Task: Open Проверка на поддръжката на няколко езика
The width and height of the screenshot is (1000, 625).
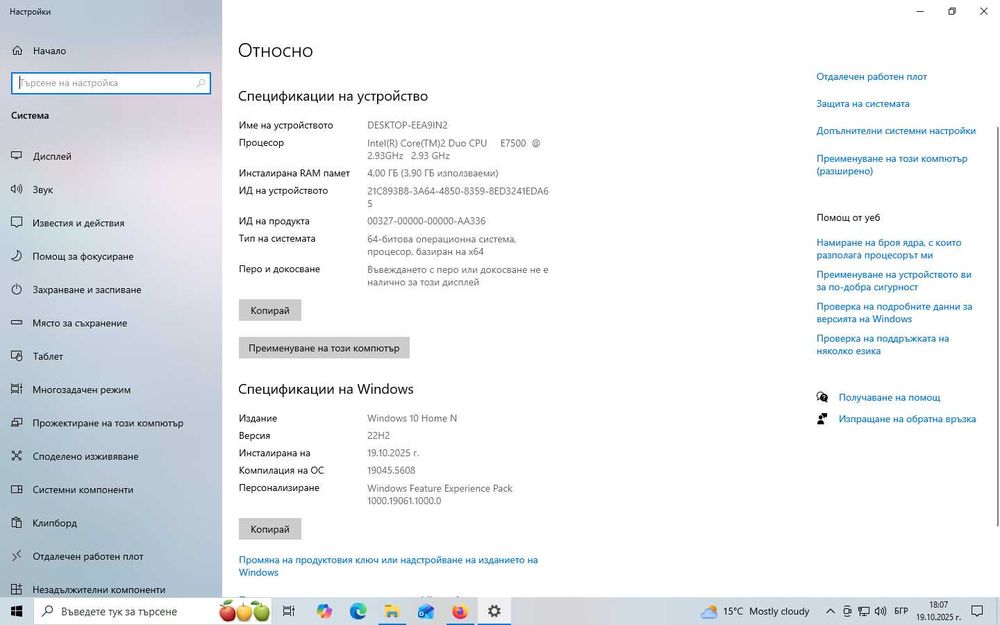Action: pyautogui.click(x=883, y=344)
